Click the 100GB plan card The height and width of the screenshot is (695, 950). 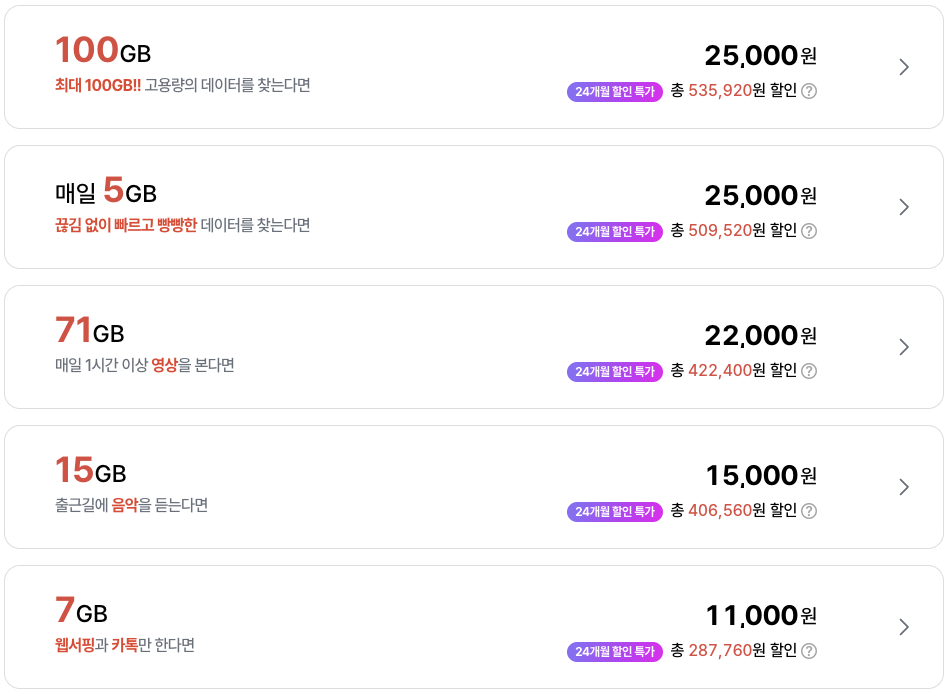coord(475,66)
